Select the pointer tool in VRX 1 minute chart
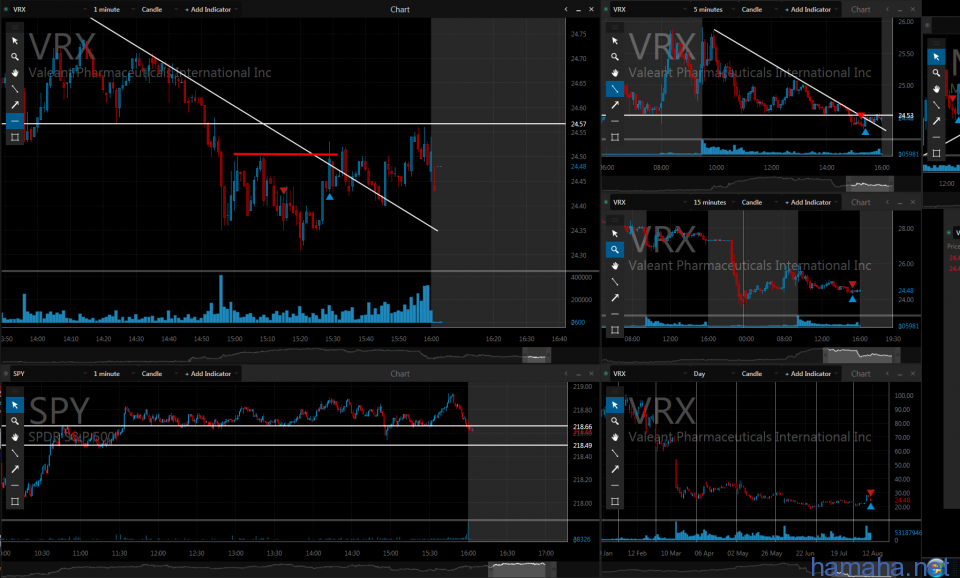The image size is (960, 578). [x=15, y=40]
